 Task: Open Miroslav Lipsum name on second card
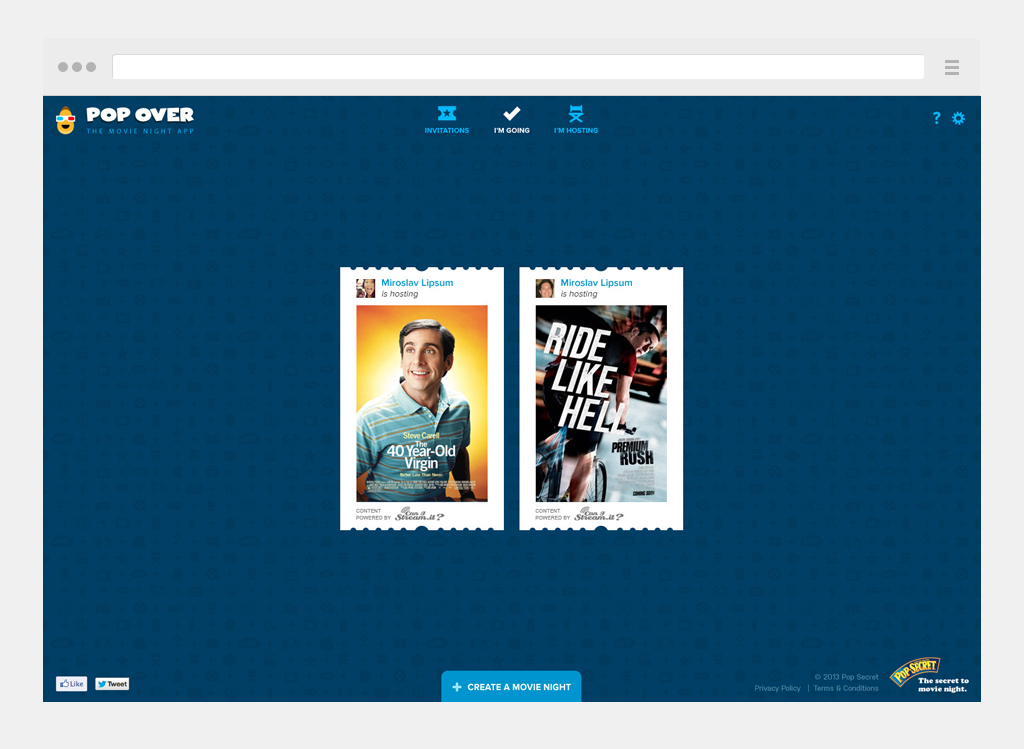(x=596, y=283)
